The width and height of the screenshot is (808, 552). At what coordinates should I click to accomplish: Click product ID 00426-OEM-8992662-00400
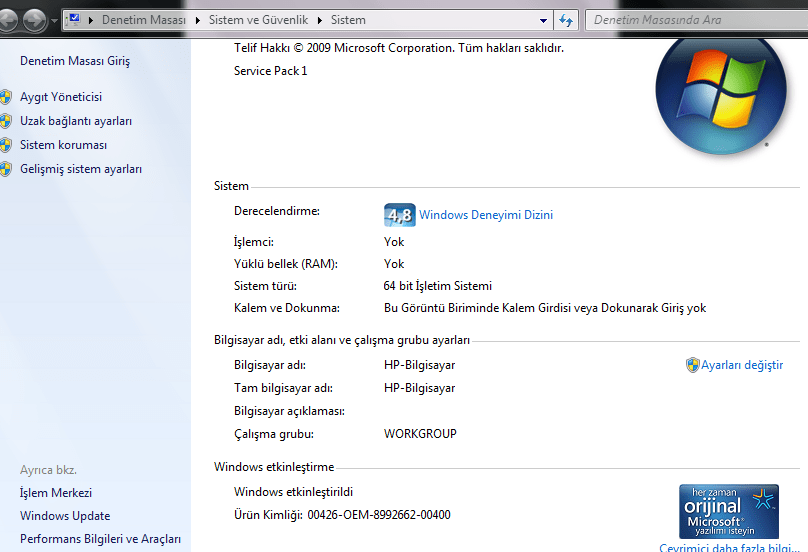point(379,515)
